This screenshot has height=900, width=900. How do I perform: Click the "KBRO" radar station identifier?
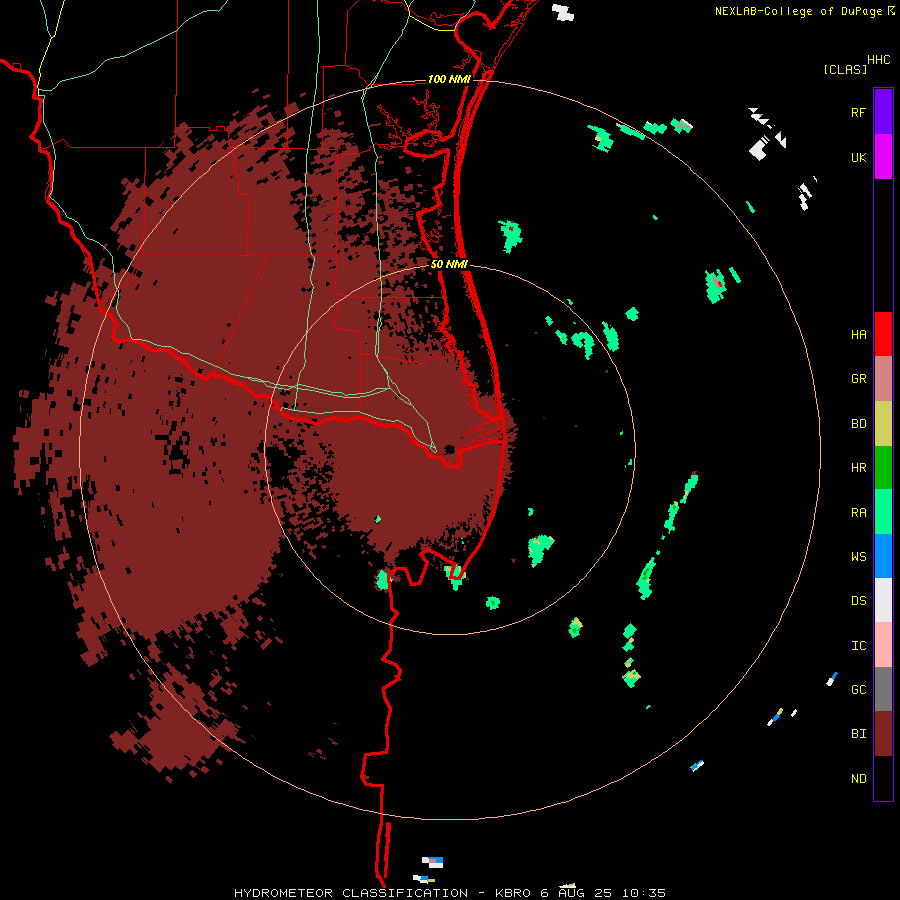coord(513,893)
